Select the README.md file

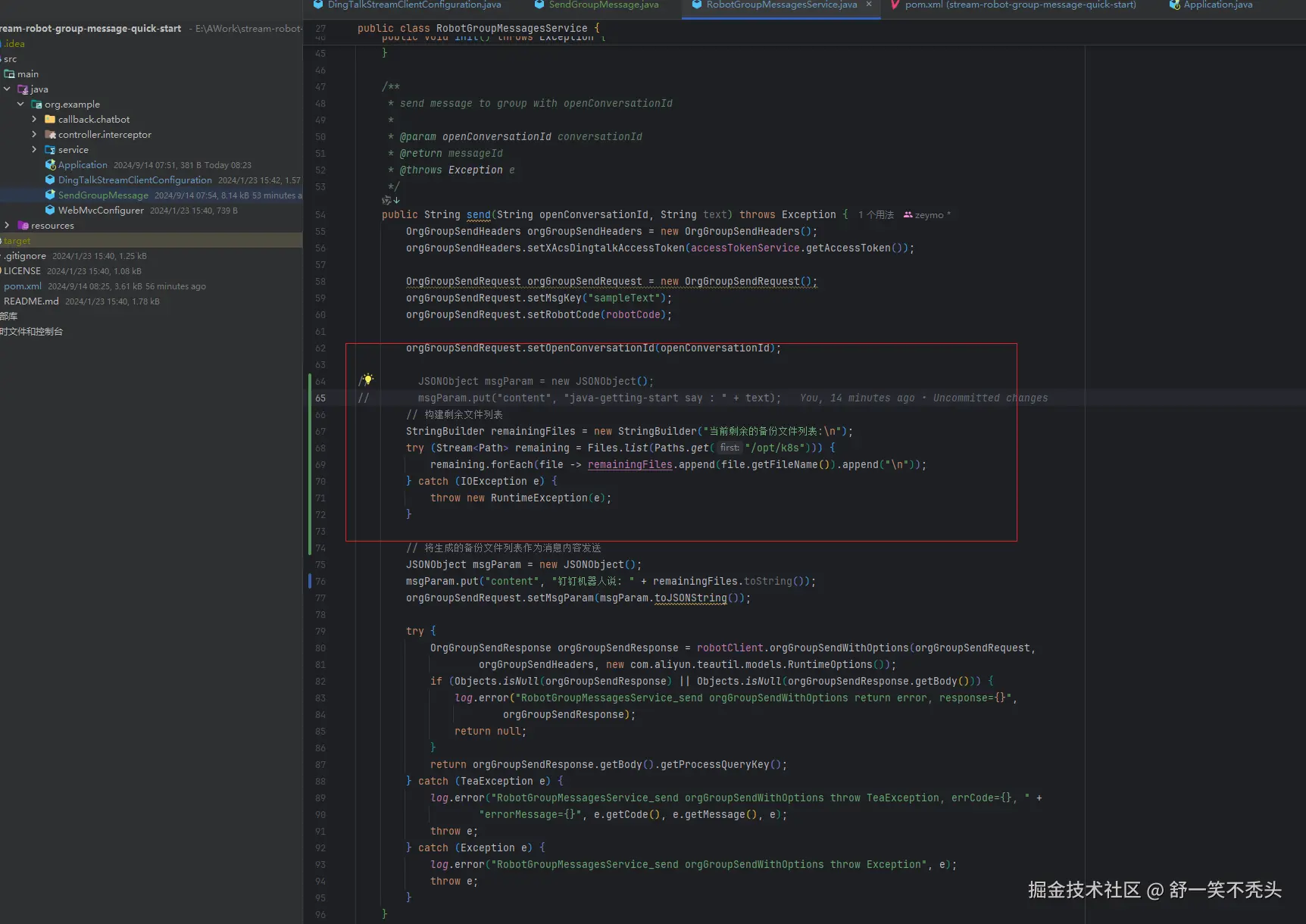(x=31, y=301)
